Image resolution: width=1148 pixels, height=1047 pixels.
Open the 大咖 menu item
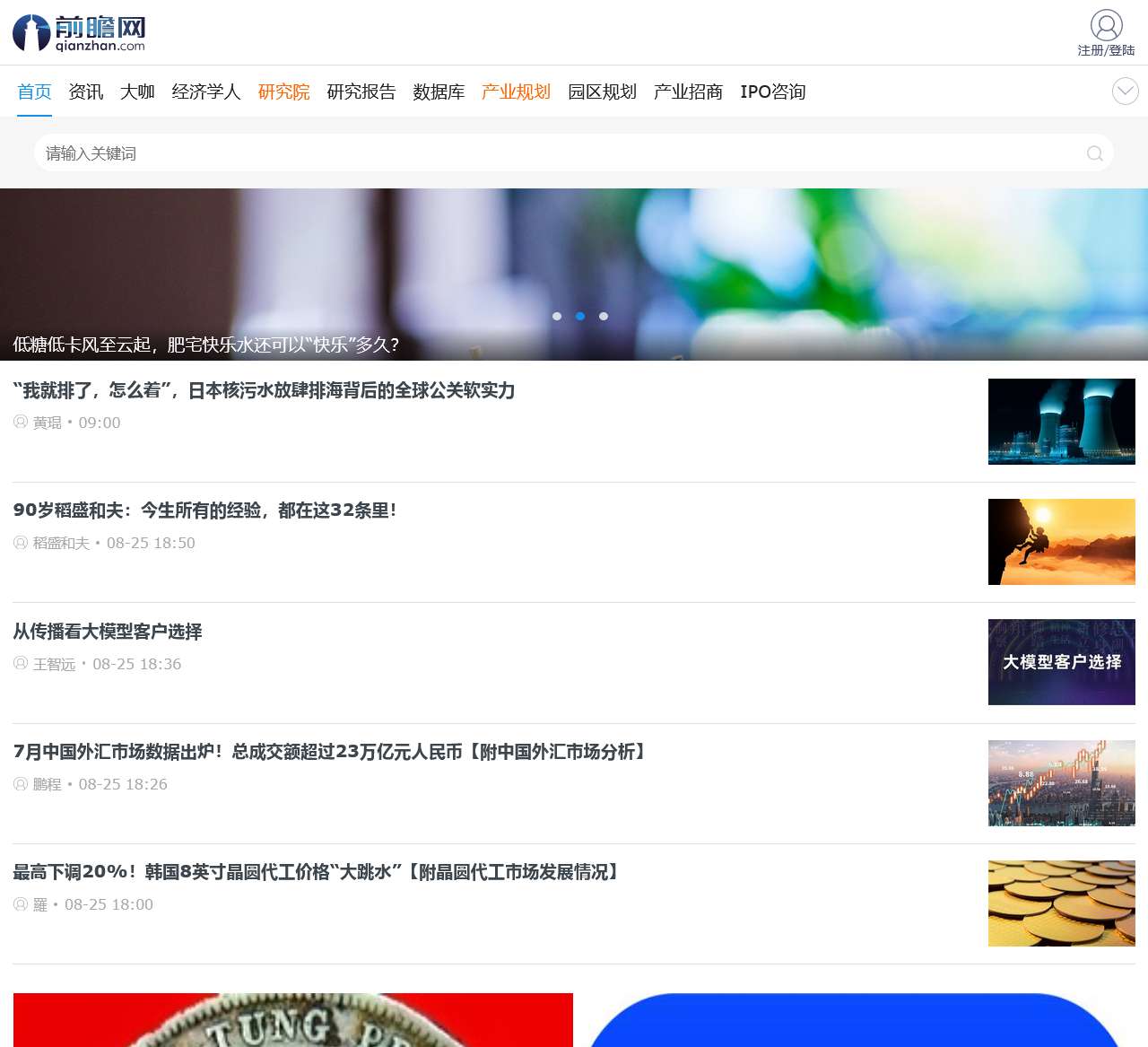click(137, 92)
